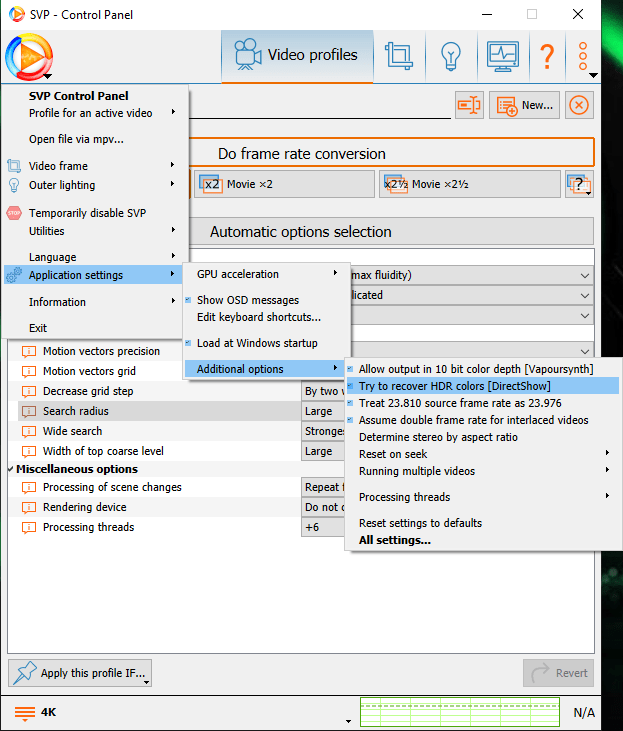Click the Application settings gear icon
Viewport: 623px width, 731px height.
[14, 275]
